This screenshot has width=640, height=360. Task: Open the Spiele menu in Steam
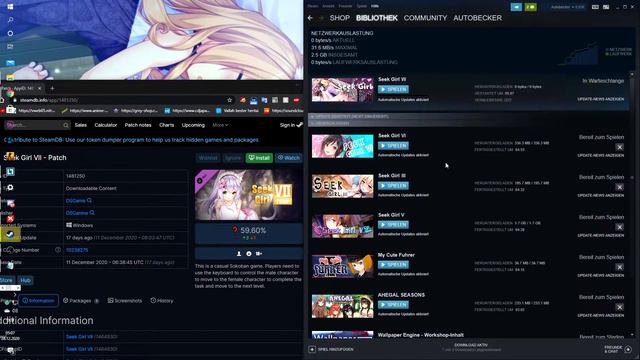pyautogui.click(x=361, y=6)
